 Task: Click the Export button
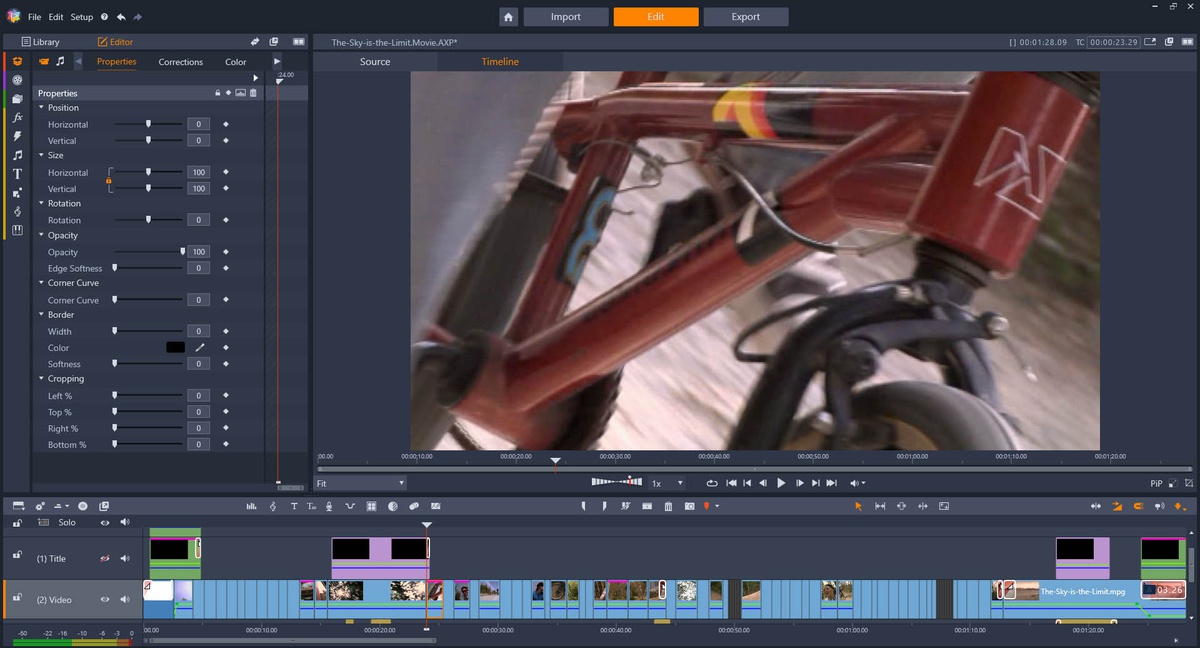(x=745, y=17)
